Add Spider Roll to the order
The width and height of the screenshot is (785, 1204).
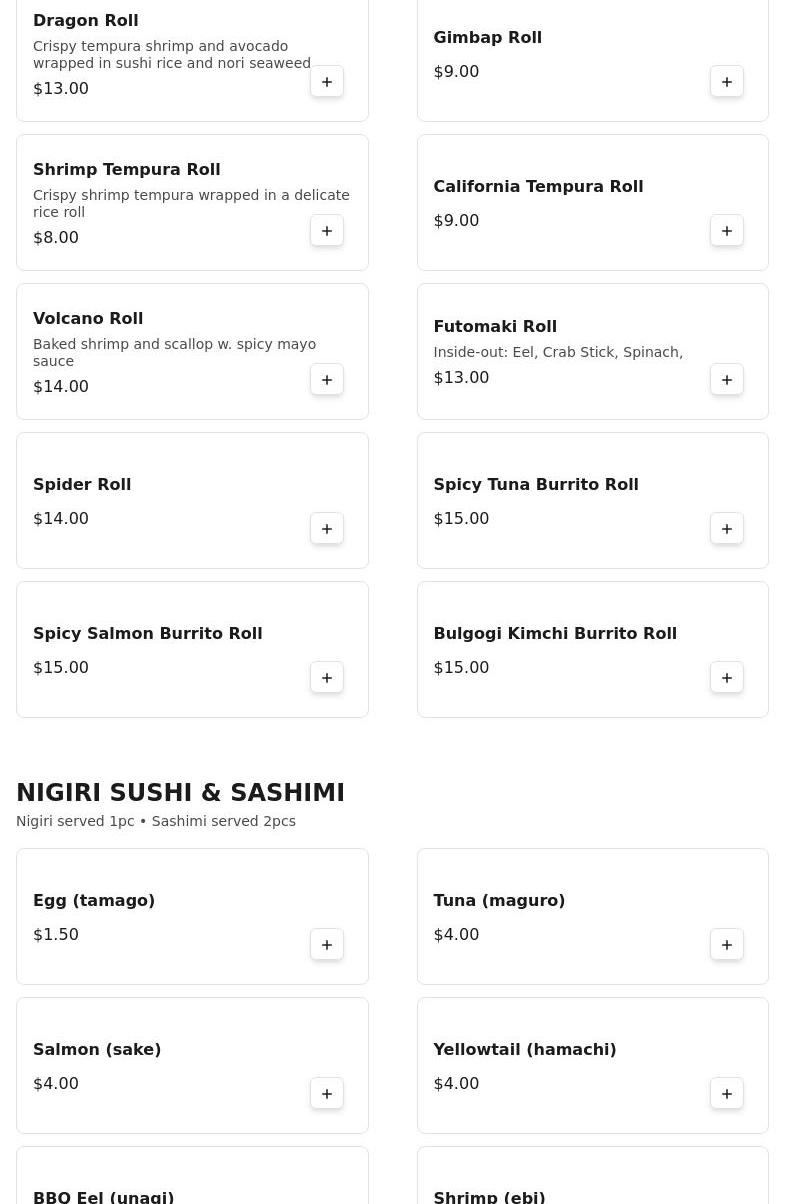327,529
